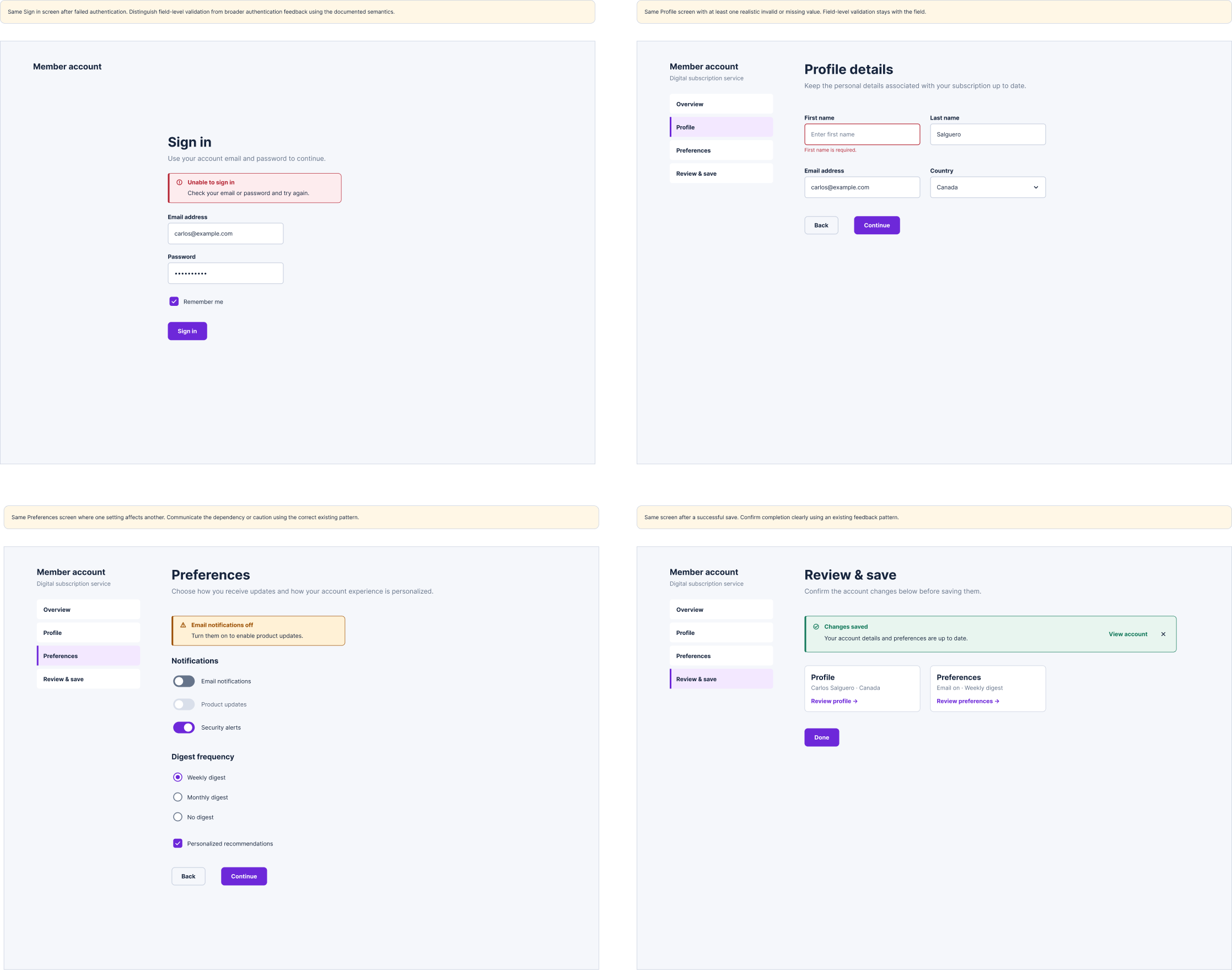Click the error icon in Unable to sign in alert
1232x970 pixels.
coord(180,182)
